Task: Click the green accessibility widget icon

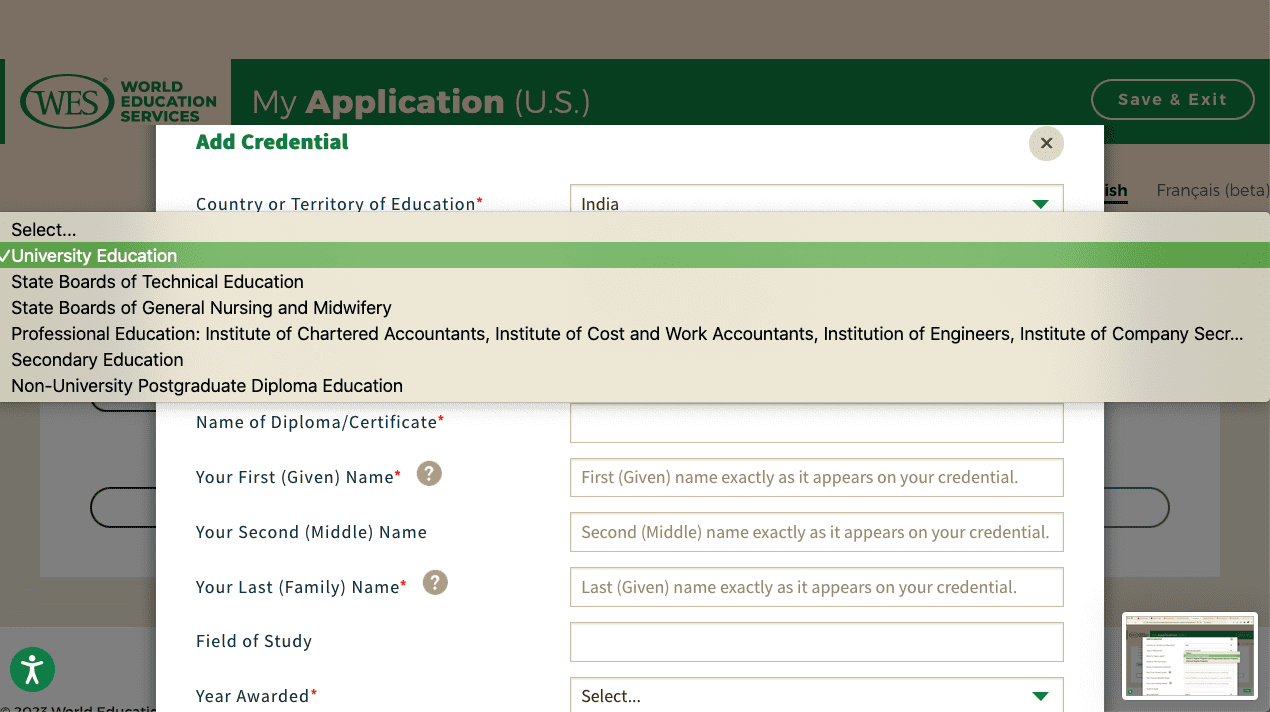Action: tap(32, 670)
